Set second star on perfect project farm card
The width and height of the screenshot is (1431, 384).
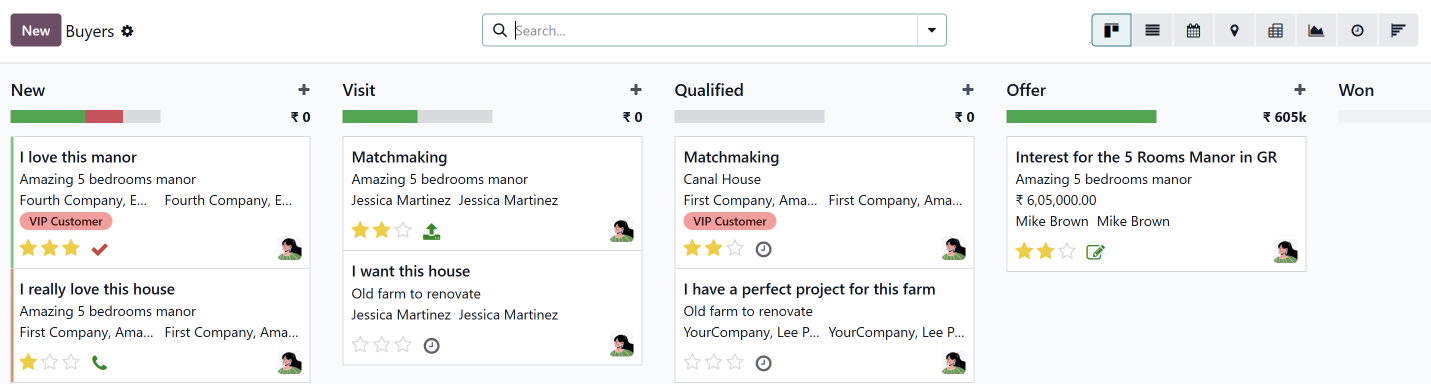click(714, 362)
